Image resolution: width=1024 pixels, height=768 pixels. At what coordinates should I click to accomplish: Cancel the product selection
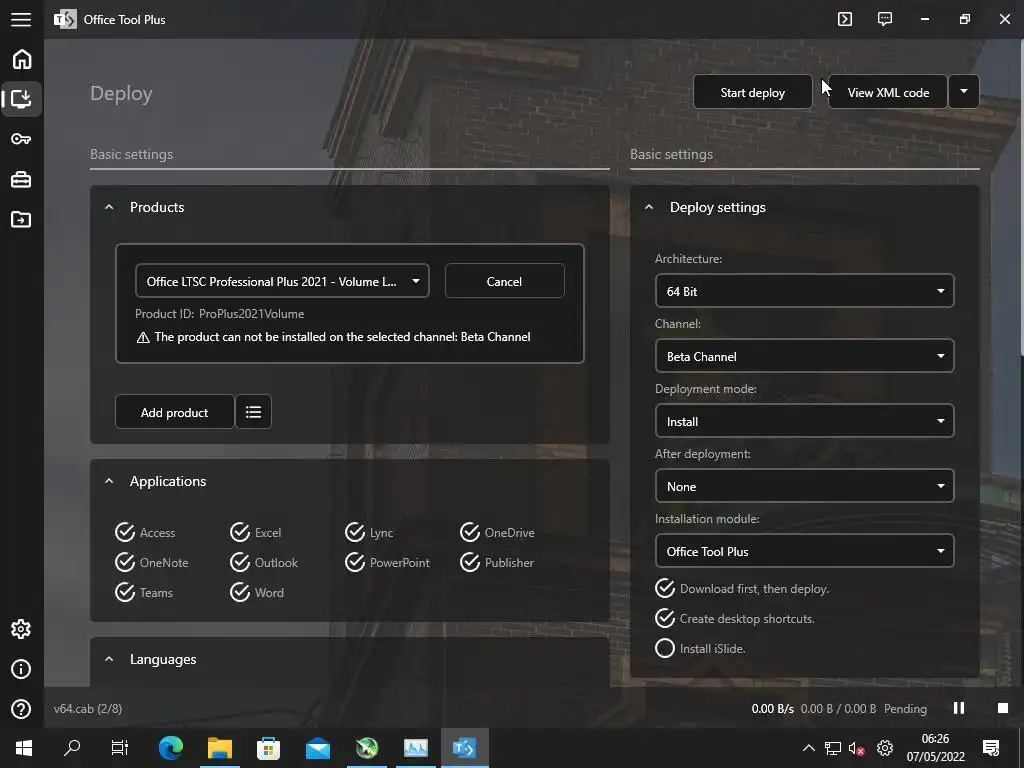[x=504, y=281]
